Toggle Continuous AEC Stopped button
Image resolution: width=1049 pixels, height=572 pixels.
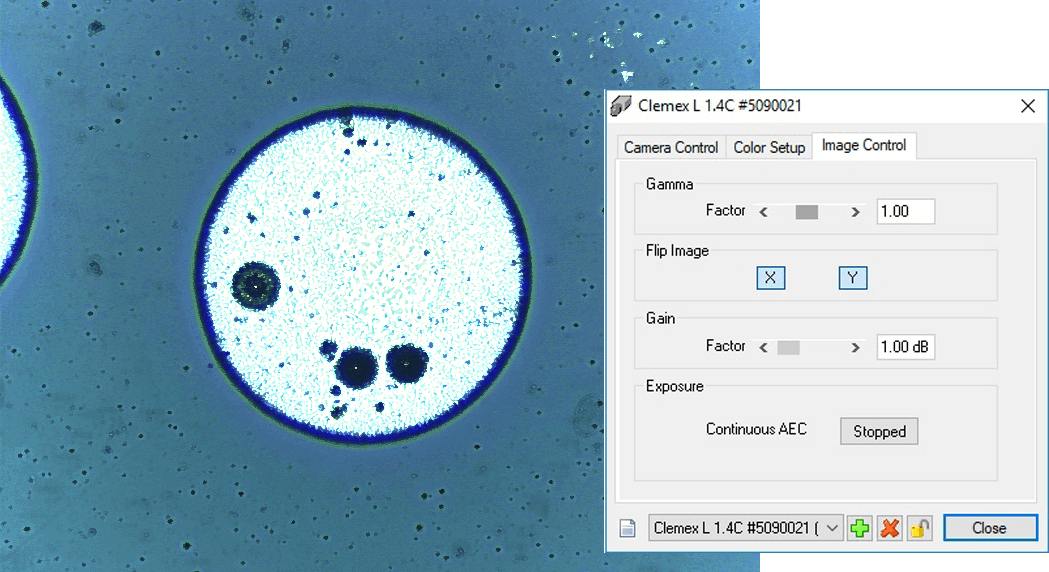click(x=879, y=432)
